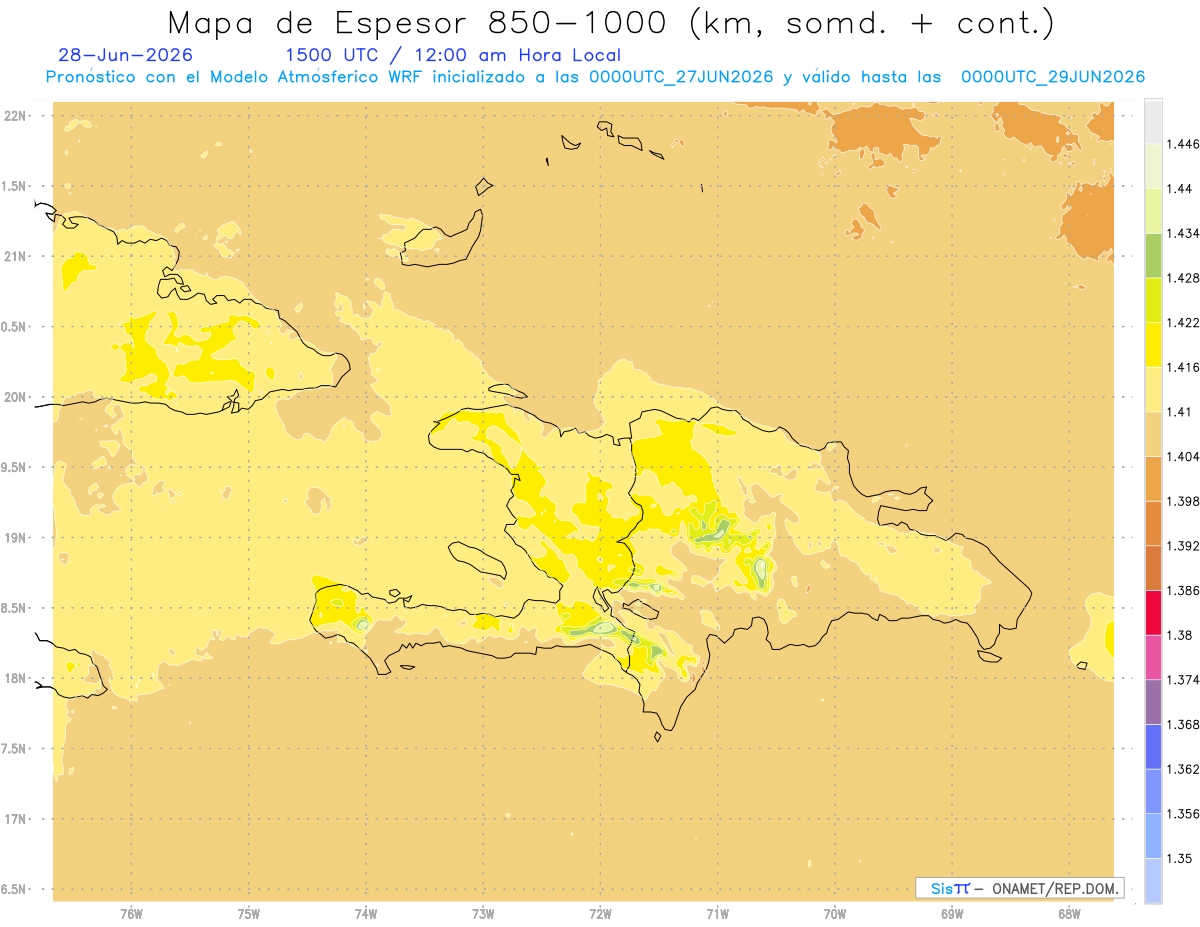The height and width of the screenshot is (927, 1200).
Task: Select legend value '1.416'
Action: [x=1184, y=367]
